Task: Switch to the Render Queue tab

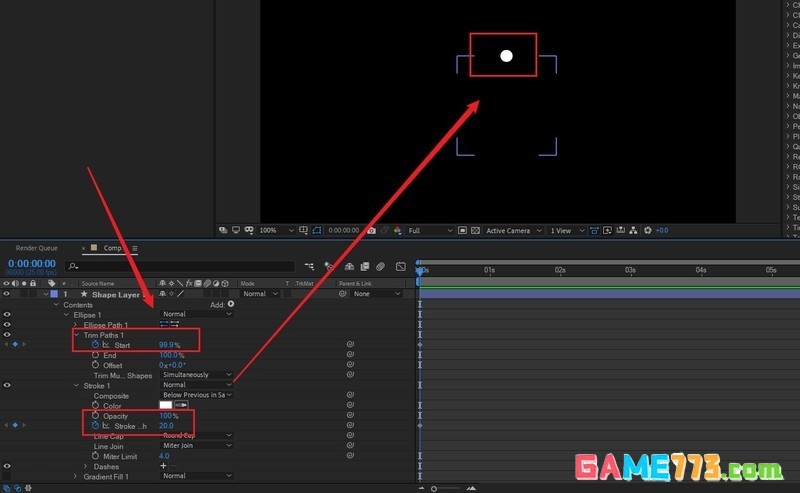Action: click(x=36, y=248)
